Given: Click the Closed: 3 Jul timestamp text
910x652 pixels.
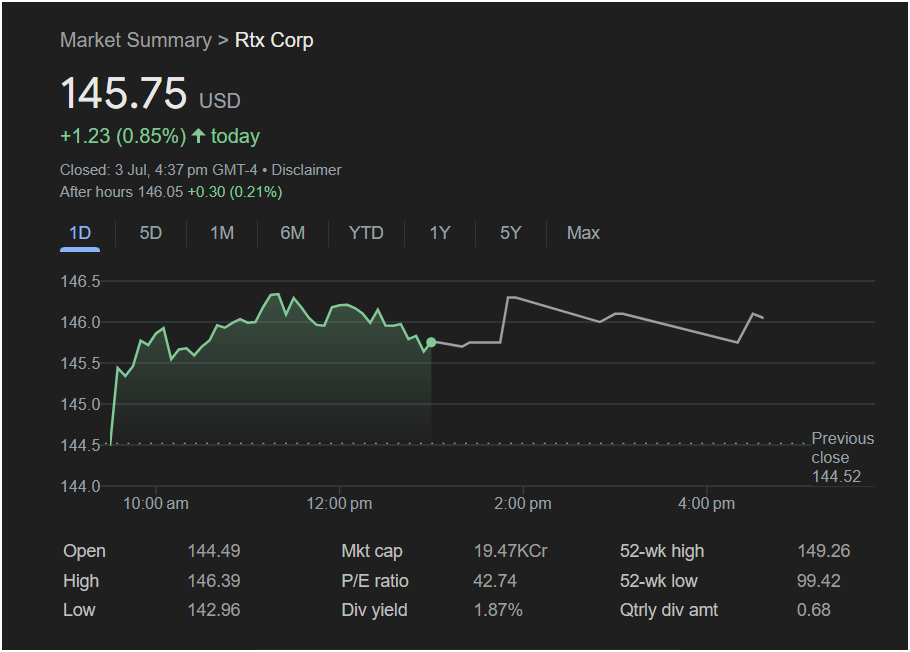Looking at the screenshot, I should 158,170.
